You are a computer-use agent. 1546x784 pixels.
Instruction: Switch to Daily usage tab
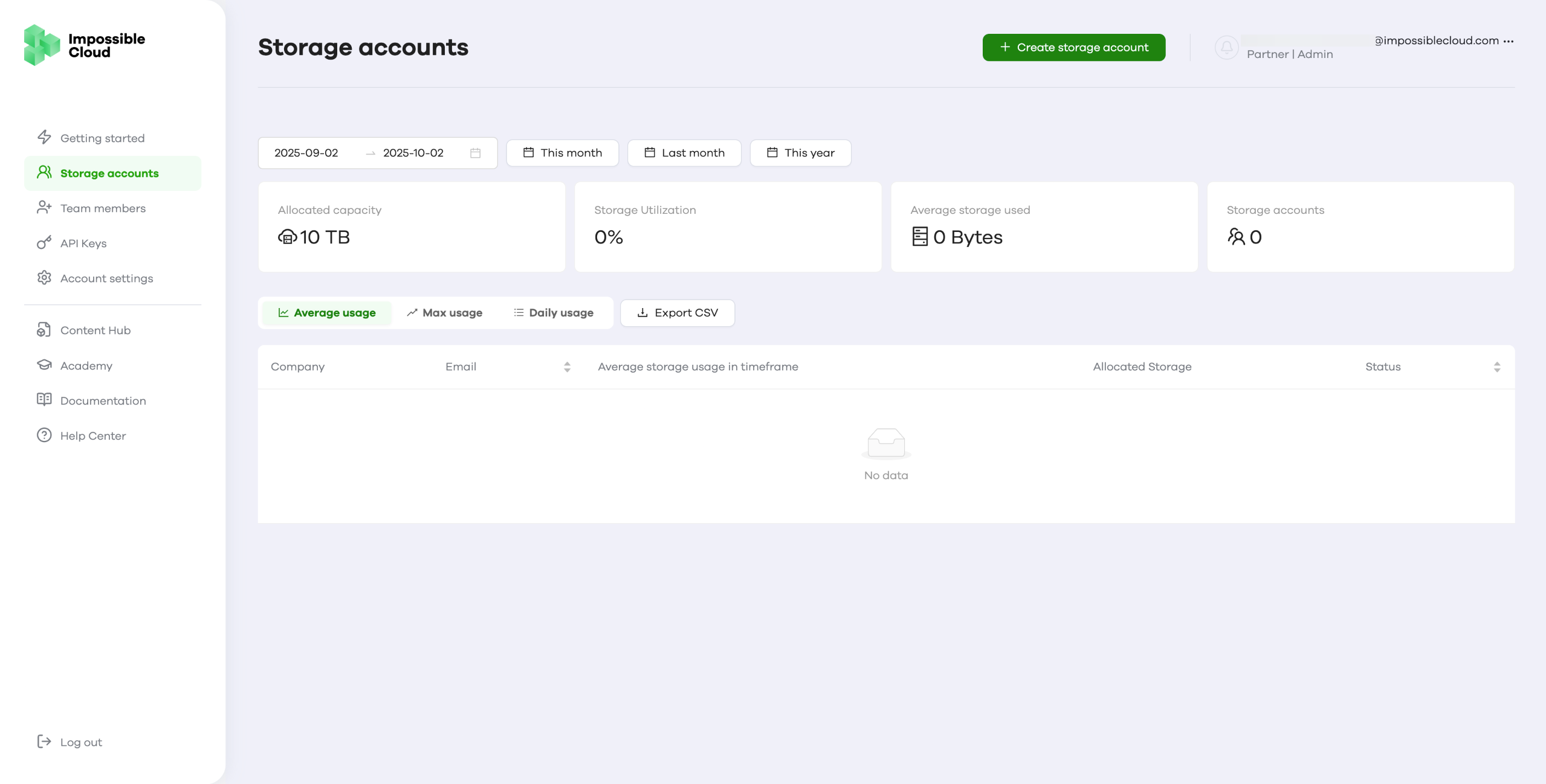point(554,313)
